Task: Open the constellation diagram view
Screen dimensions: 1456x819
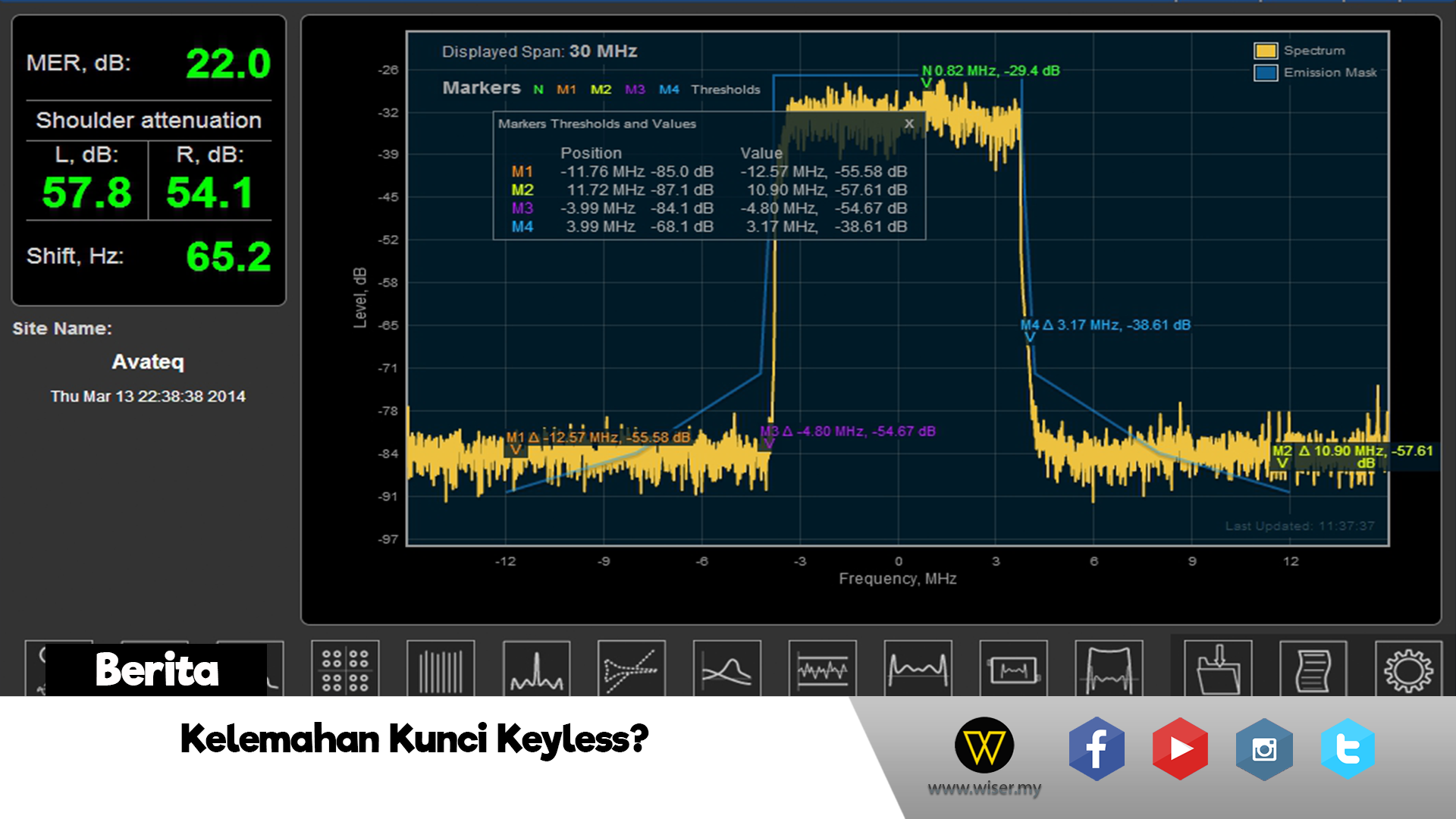Action: click(345, 669)
